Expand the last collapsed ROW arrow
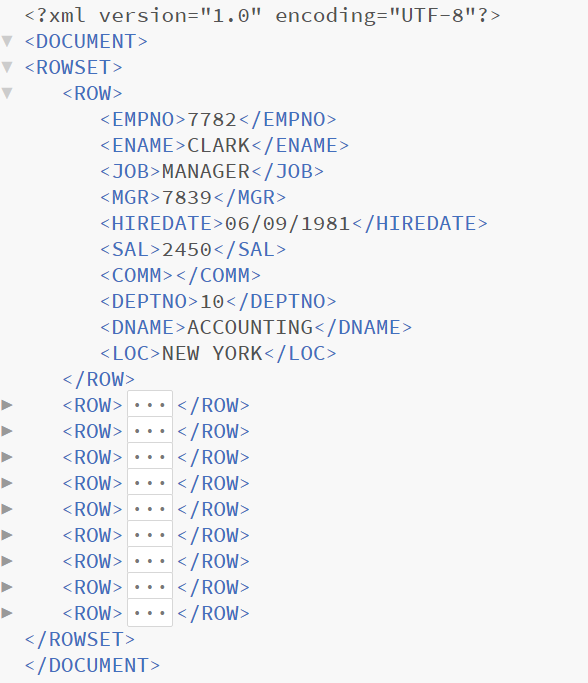Image resolution: width=588 pixels, height=683 pixels. [7, 613]
